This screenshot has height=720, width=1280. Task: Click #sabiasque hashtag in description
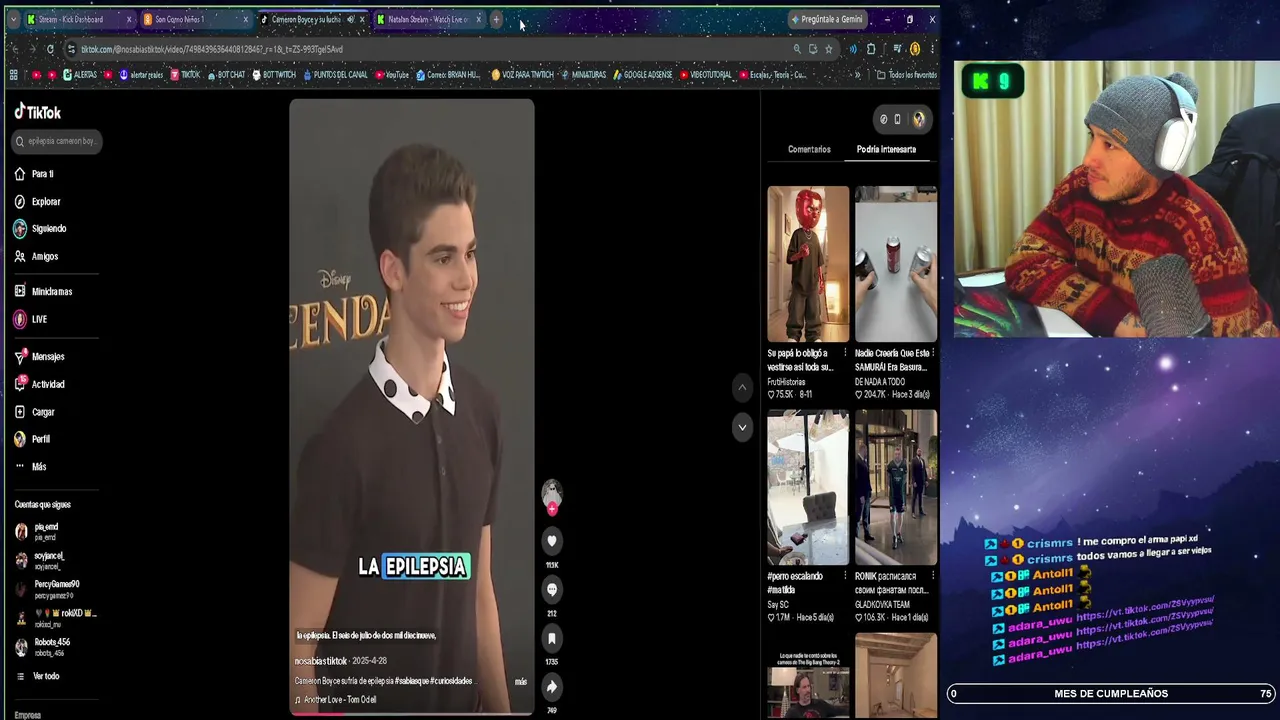tap(413, 681)
